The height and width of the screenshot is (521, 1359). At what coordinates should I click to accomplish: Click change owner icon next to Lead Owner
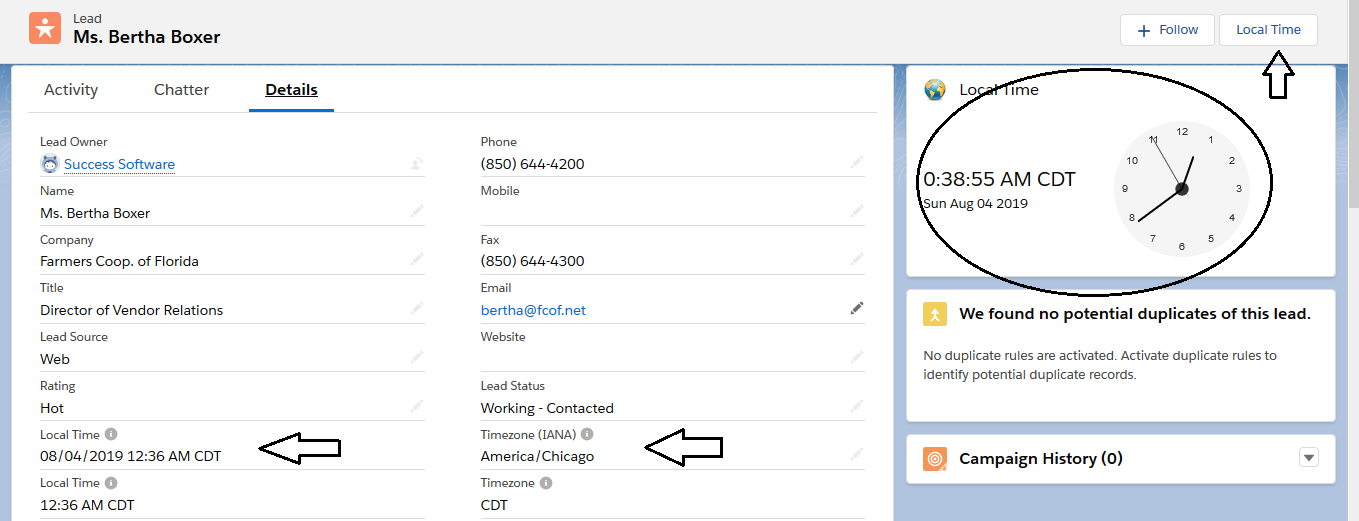417,163
